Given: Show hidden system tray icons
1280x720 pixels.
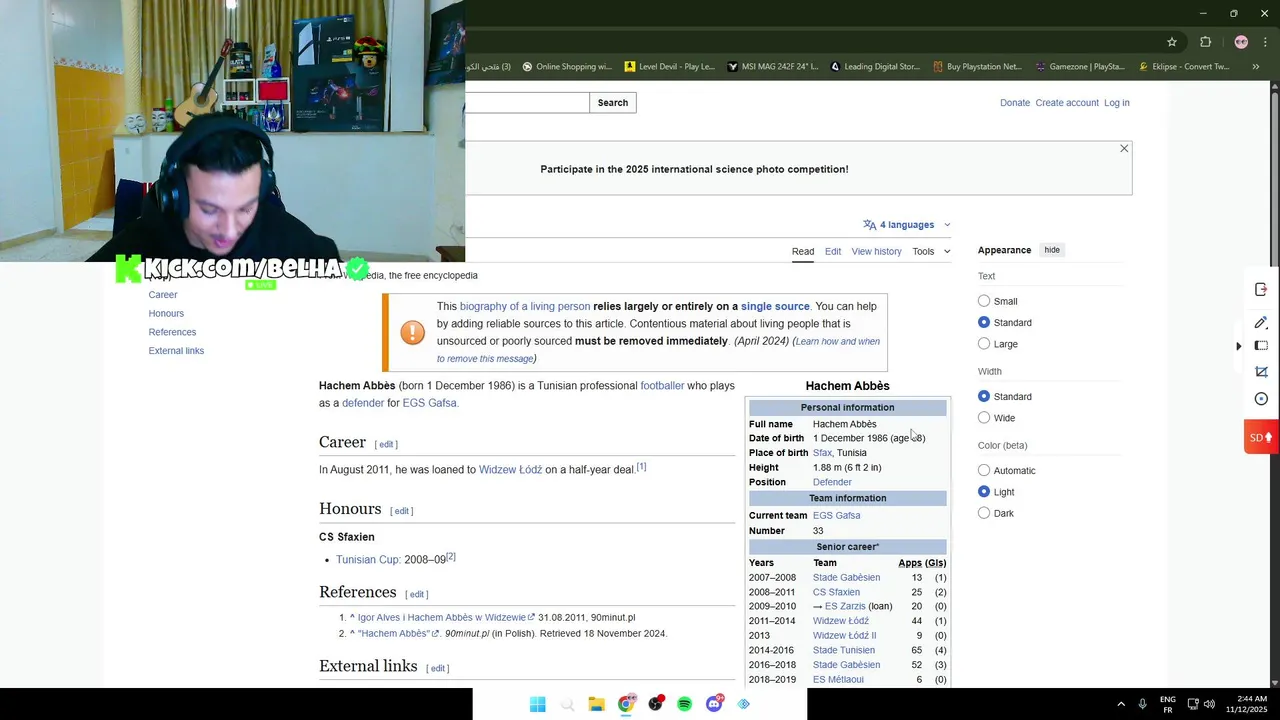Looking at the screenshot, I should pyautogui.click(x=1120, y=704).
